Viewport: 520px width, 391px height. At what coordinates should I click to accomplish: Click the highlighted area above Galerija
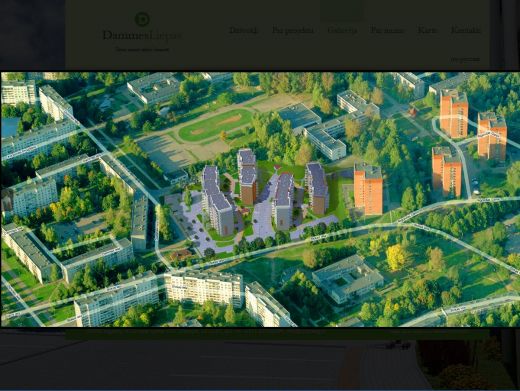[x=342, y=11]
